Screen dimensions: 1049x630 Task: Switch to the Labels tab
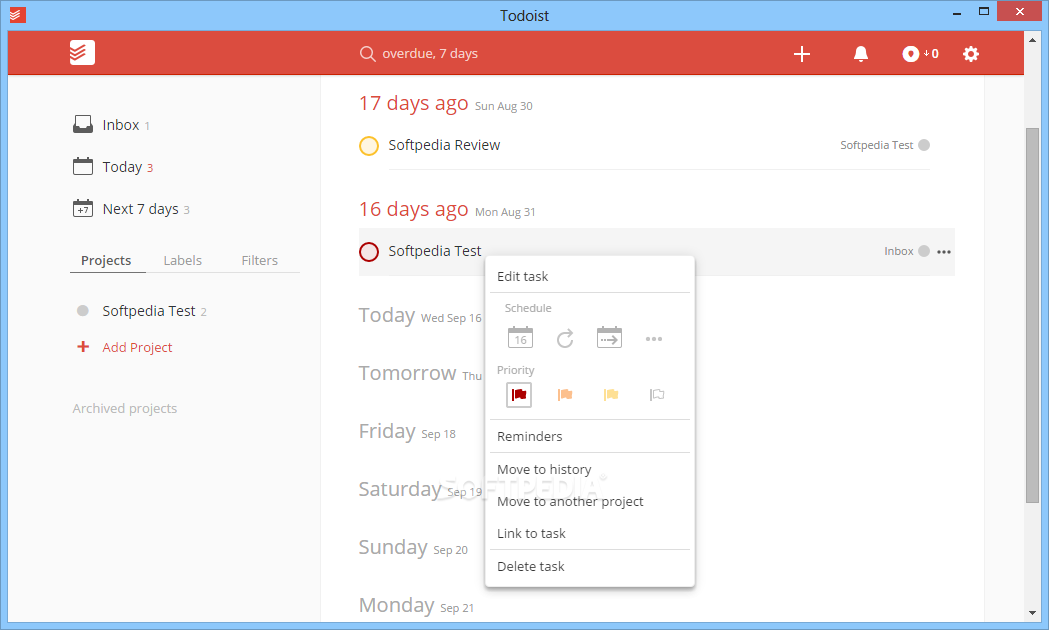click(x=183, y=260)
